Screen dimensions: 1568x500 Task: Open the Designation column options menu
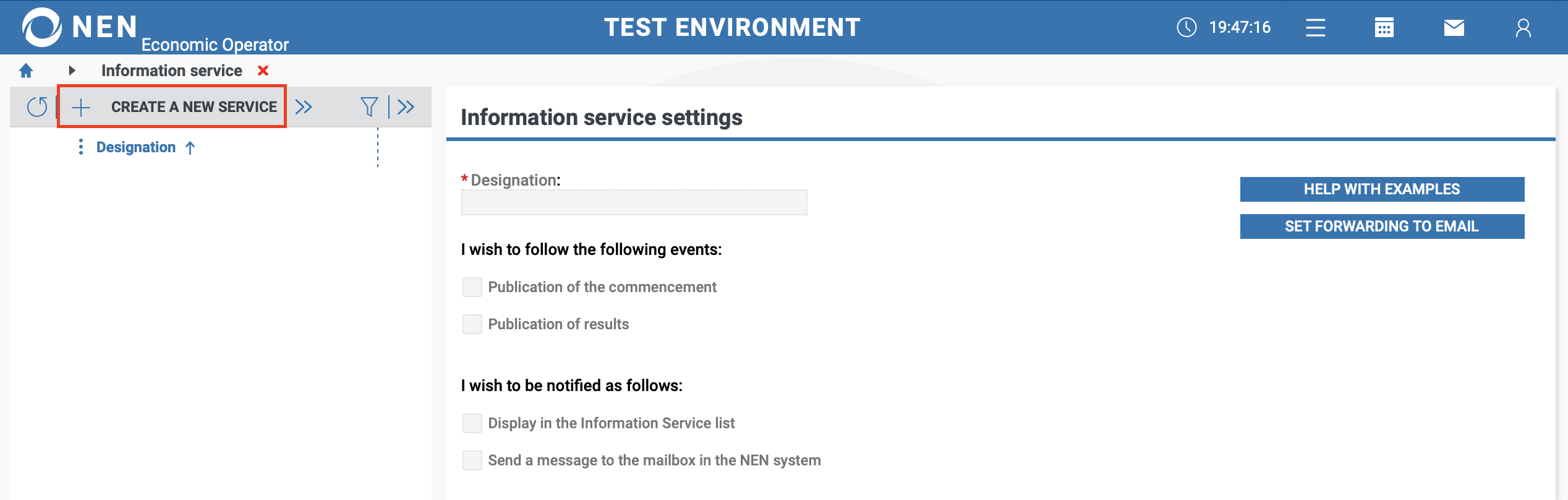(x=81, y=147)
